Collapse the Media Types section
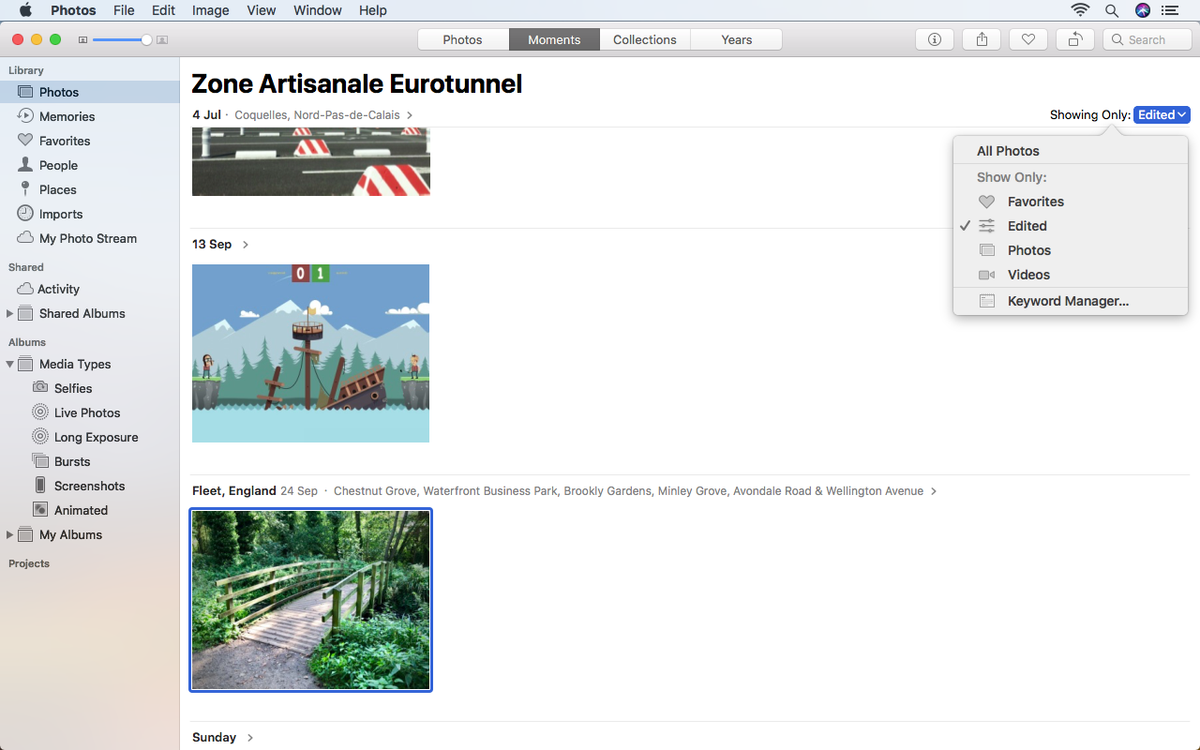The height and width of the screenshot is (750, 1200). pos(10,363)
